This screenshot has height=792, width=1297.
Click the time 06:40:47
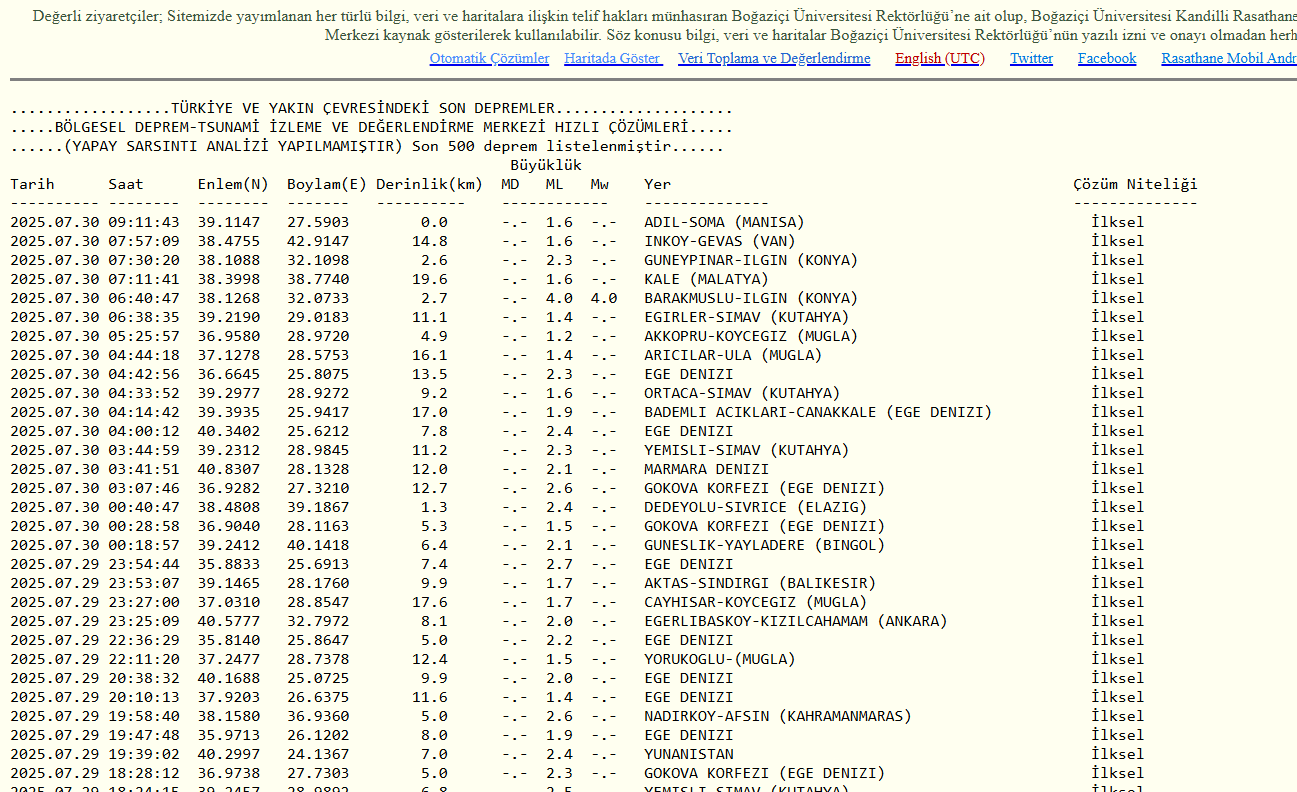click(144, 298)
